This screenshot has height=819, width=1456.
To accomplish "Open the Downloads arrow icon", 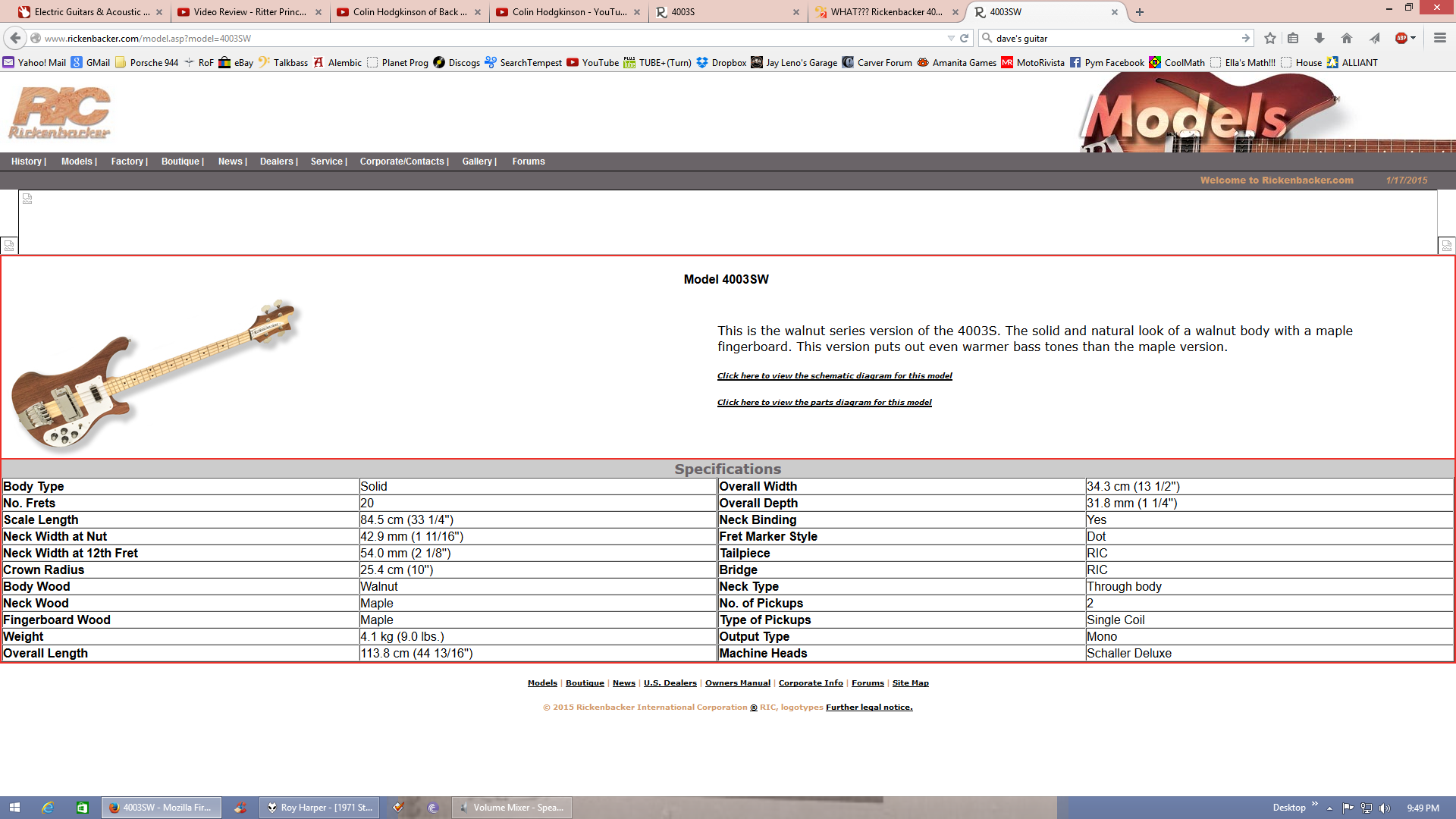I will pos(1319,38).
